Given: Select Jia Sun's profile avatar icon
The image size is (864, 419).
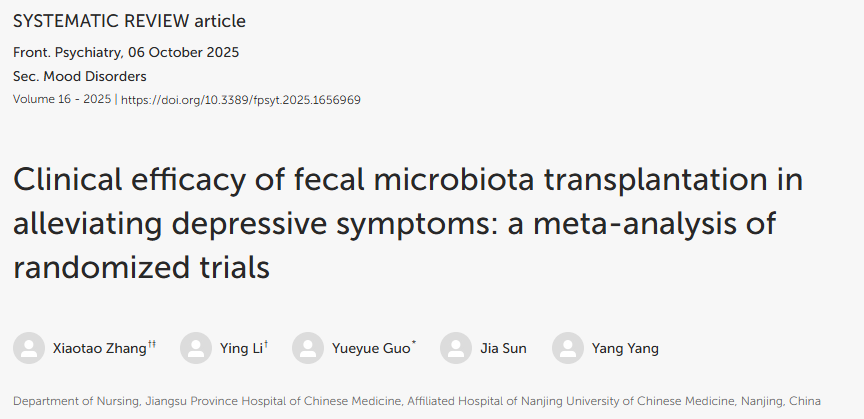Looking at the screenshot, I should point(456,348).
